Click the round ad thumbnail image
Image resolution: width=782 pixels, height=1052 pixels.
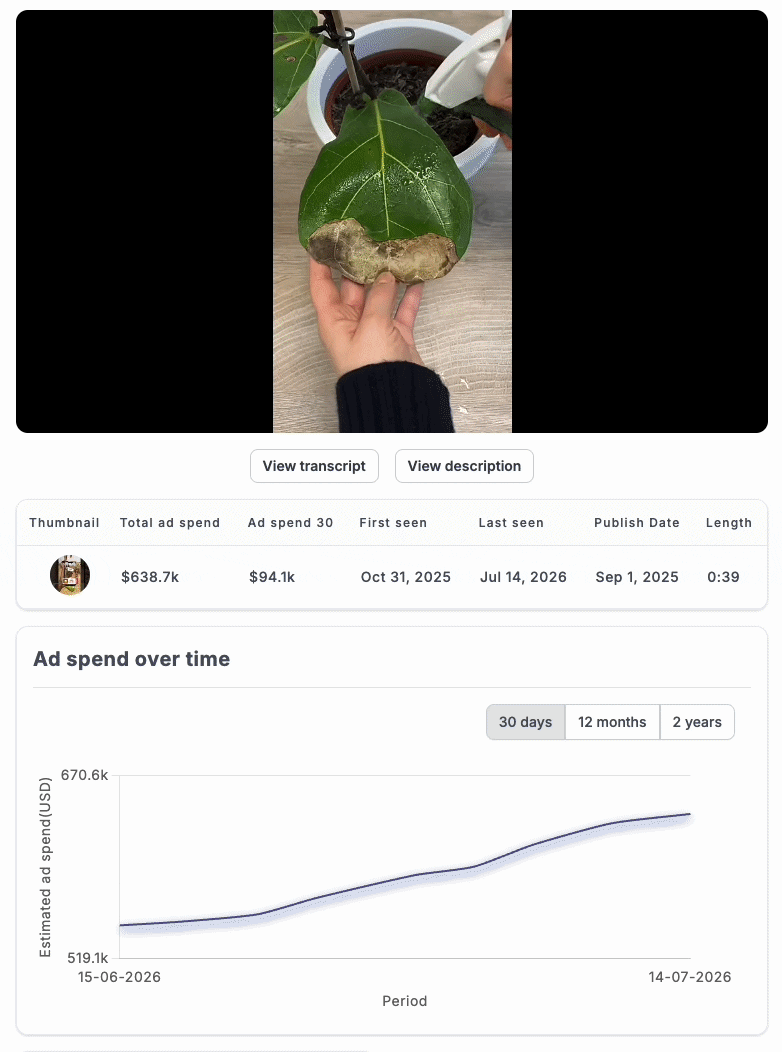pos(70,575)
